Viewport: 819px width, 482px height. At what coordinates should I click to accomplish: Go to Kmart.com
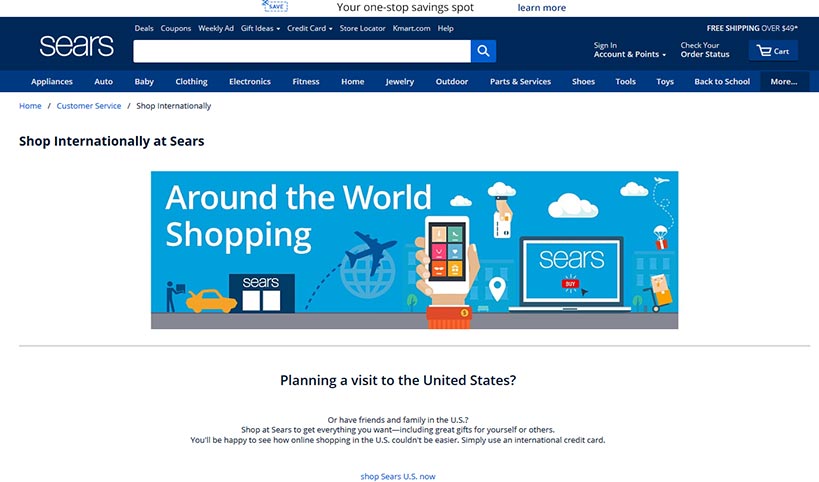click(x=412, y=28)
